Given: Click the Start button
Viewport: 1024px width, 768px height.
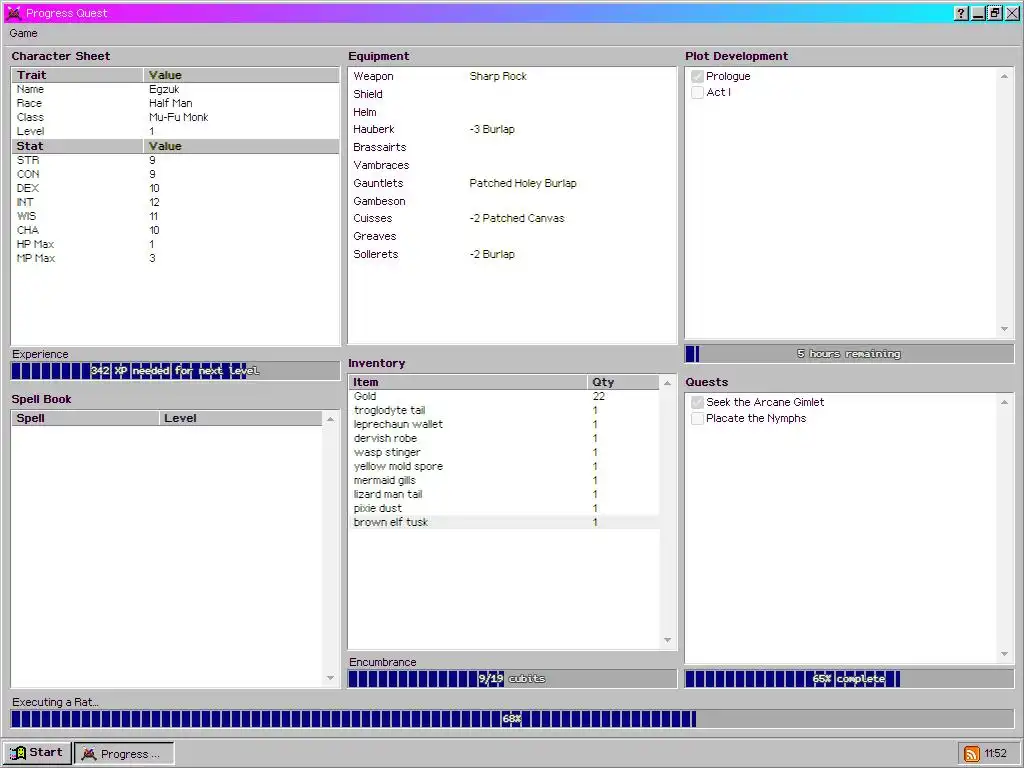Looking at the screenshot, I should [37, 752].
